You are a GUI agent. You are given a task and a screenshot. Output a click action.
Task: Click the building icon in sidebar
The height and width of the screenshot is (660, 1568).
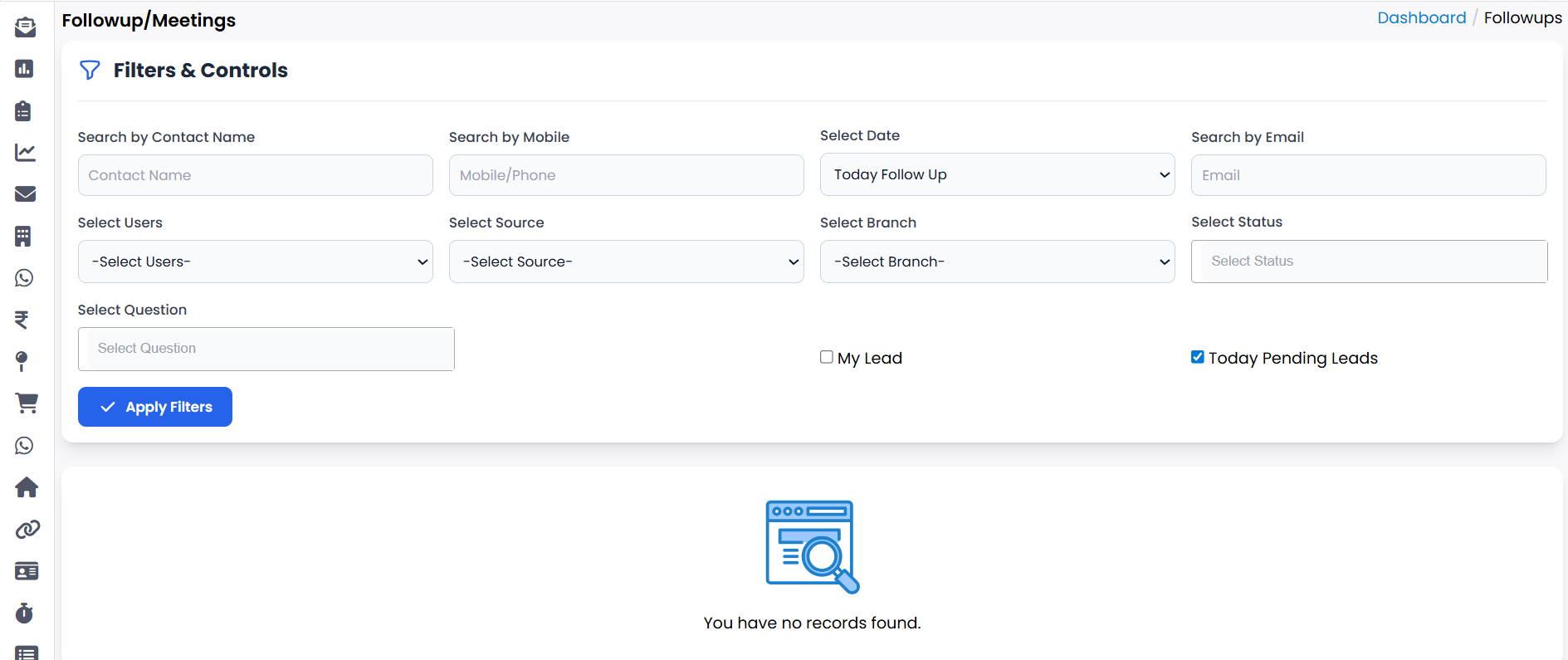23,237
